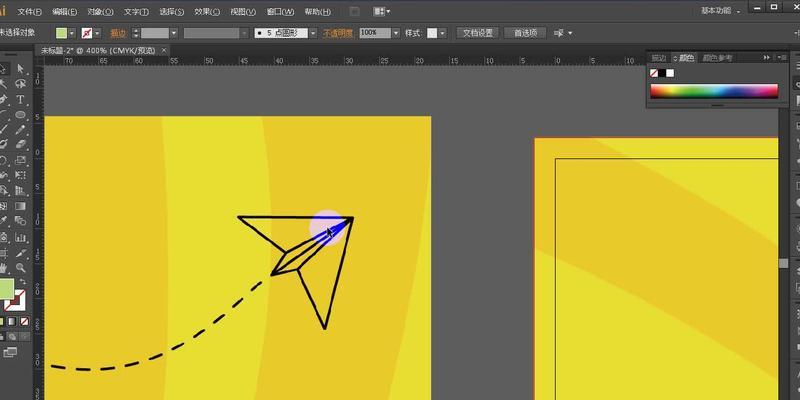Open the color panel flyout menu
The height and width of the screenshot is (400, 800).
pos(782,58)
